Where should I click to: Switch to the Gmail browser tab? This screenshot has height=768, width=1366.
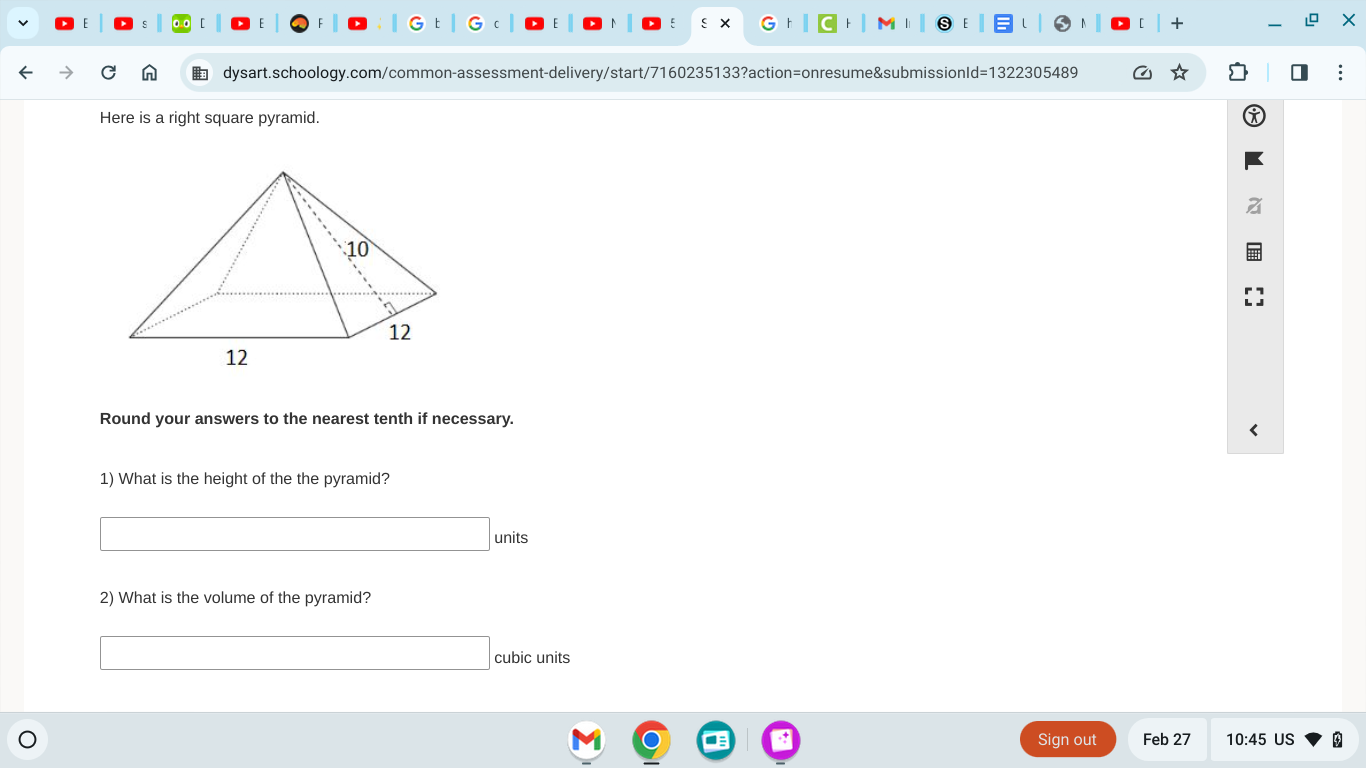click(885, 22)
